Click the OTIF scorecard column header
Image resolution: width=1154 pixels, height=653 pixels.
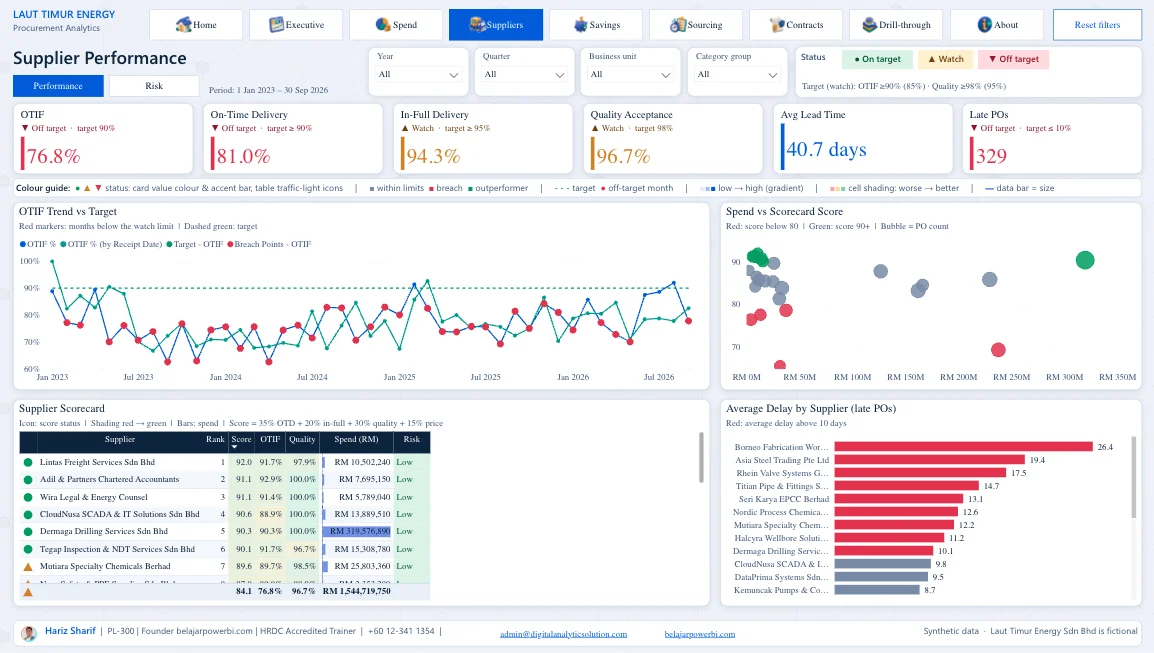[x=270, y=440]
